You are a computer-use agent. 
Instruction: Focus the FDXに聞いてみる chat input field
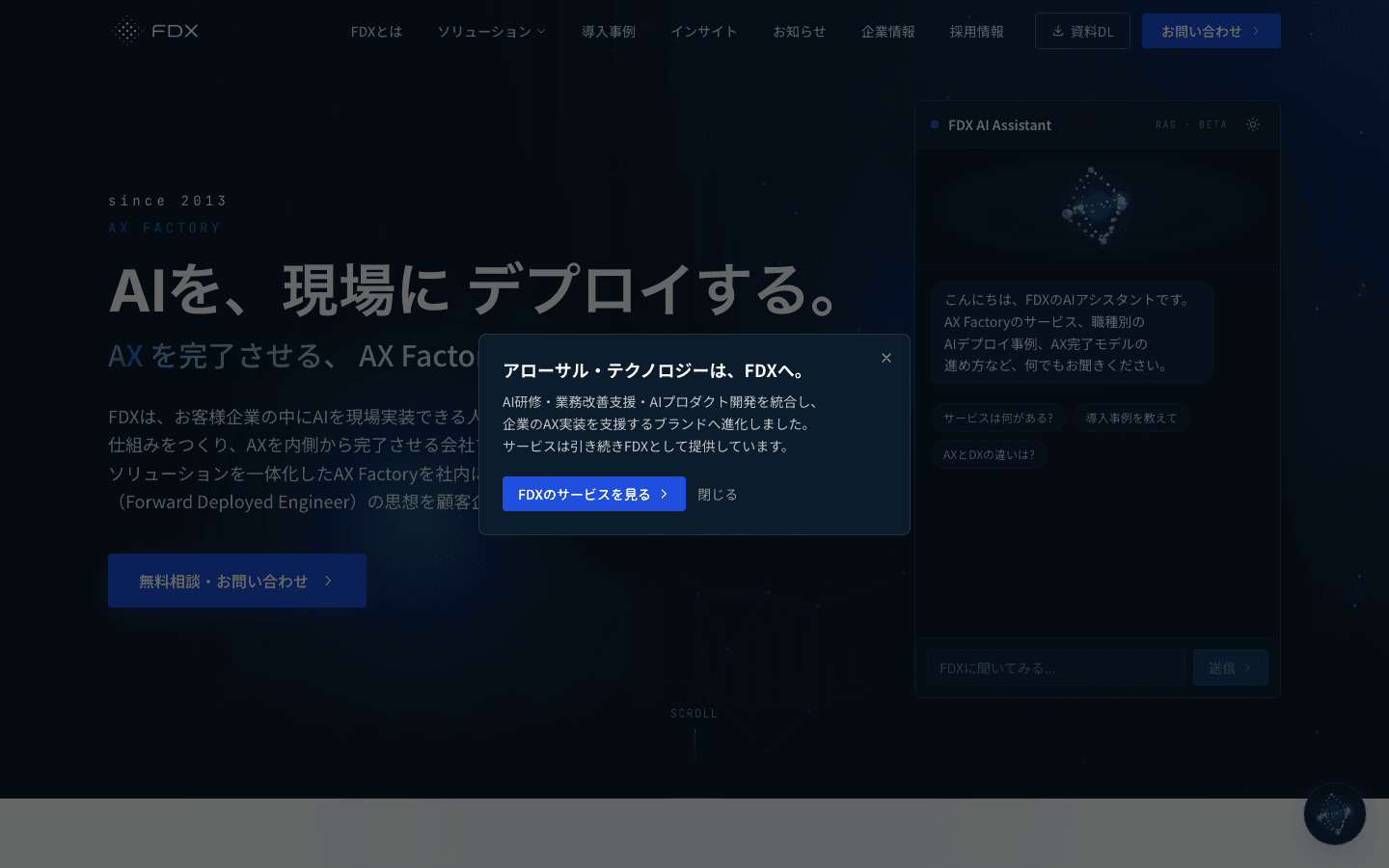[1056, 667]
